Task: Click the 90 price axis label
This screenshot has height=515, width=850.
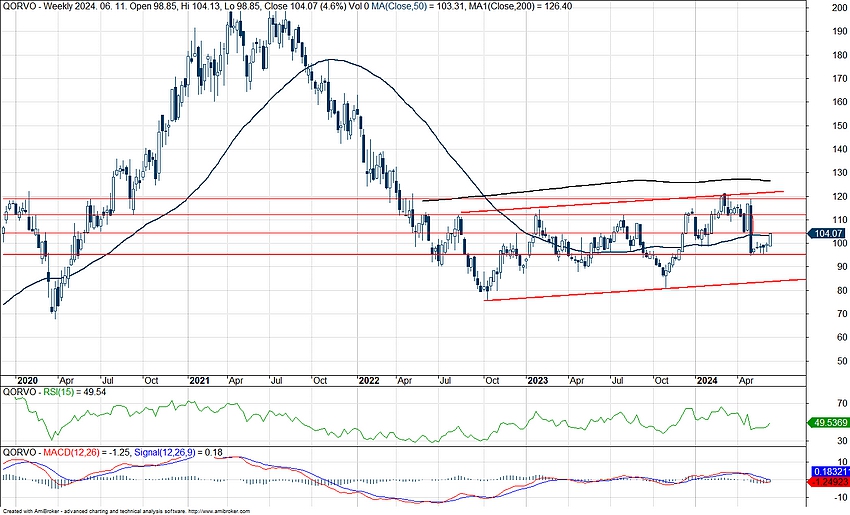Action: click(x=841, y=267)
